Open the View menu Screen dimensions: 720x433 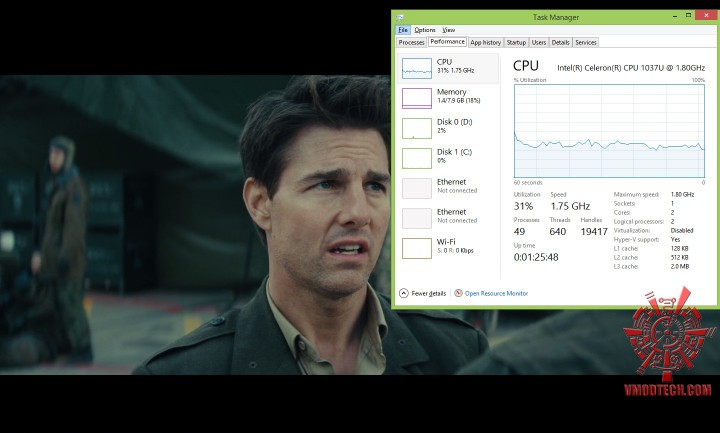pos(449,30)
